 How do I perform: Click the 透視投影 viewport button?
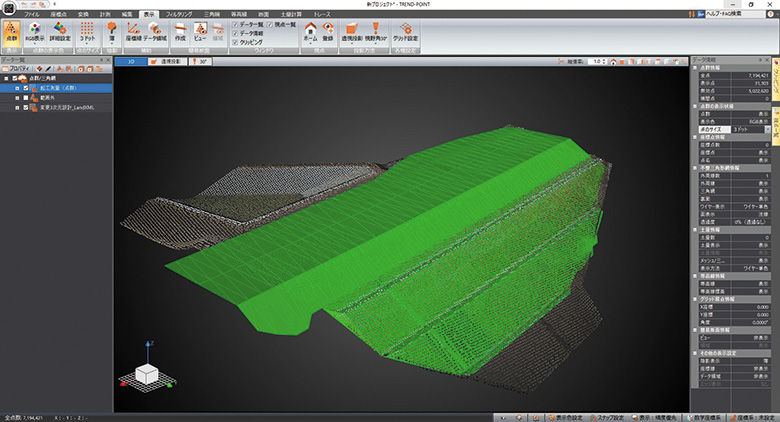click(x=168, y=62)
